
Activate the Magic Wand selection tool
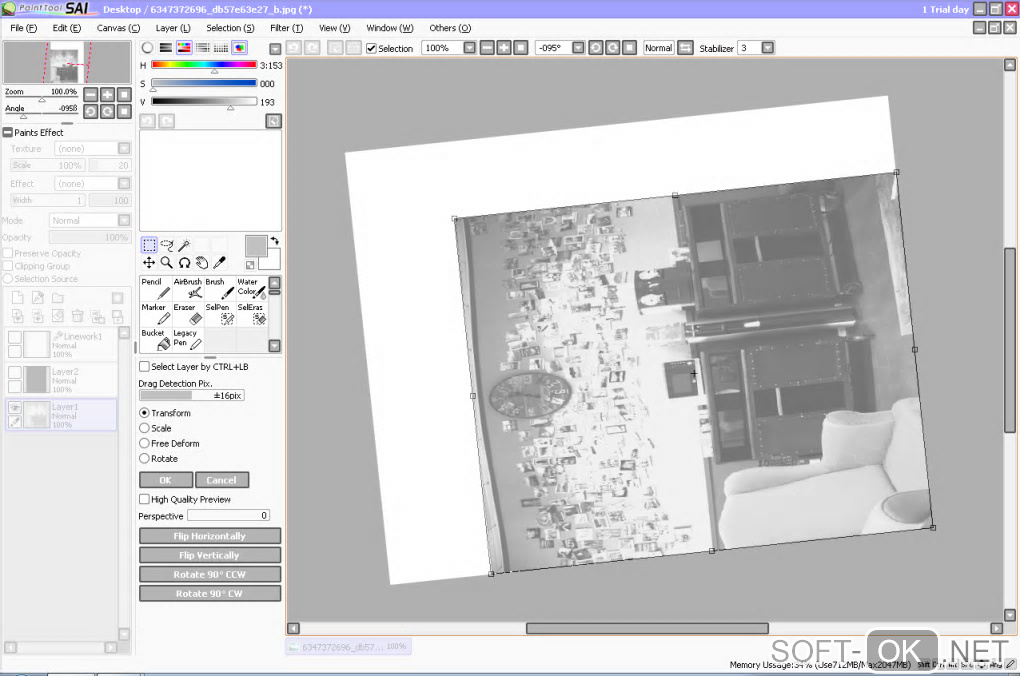(184, 245)
